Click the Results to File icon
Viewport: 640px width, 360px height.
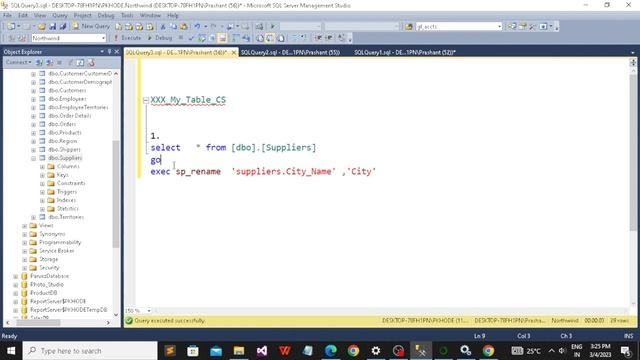coord(281,38)
